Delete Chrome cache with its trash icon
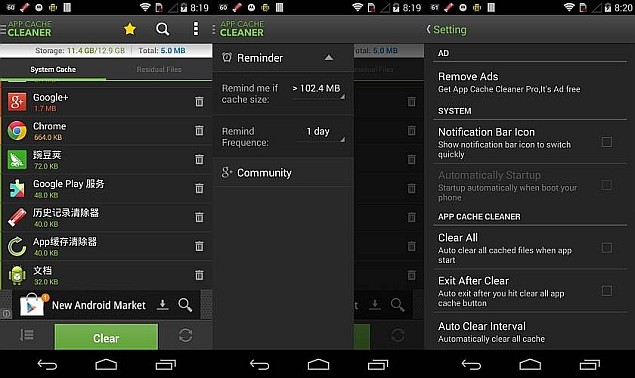This screenshot has width=635, height=378. pyautogui.click(x=199, y=130)
